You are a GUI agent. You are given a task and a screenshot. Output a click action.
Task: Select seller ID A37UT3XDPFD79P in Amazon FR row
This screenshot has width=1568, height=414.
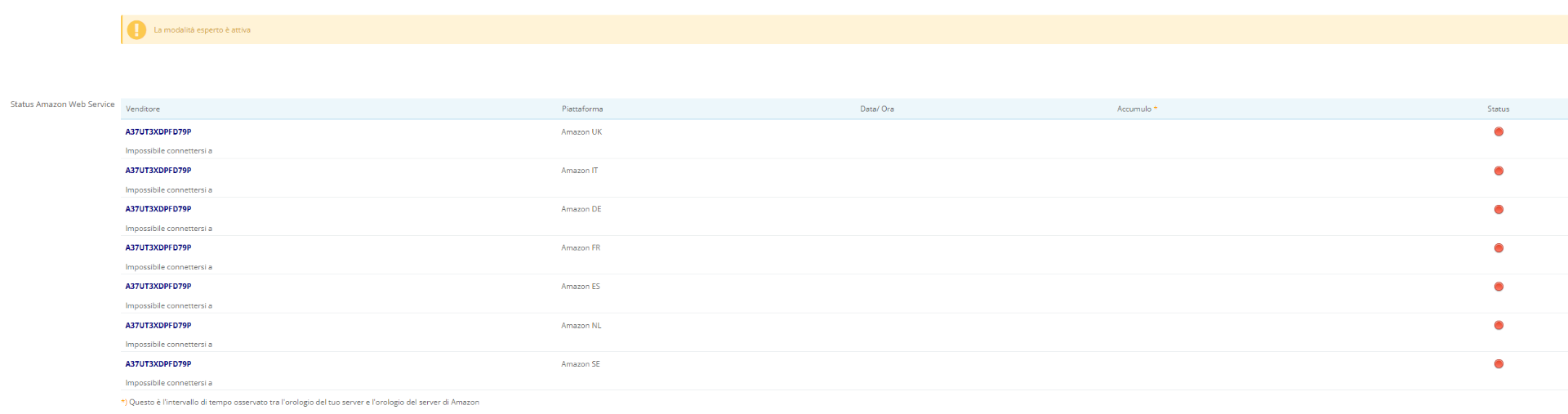click(158, 247)
